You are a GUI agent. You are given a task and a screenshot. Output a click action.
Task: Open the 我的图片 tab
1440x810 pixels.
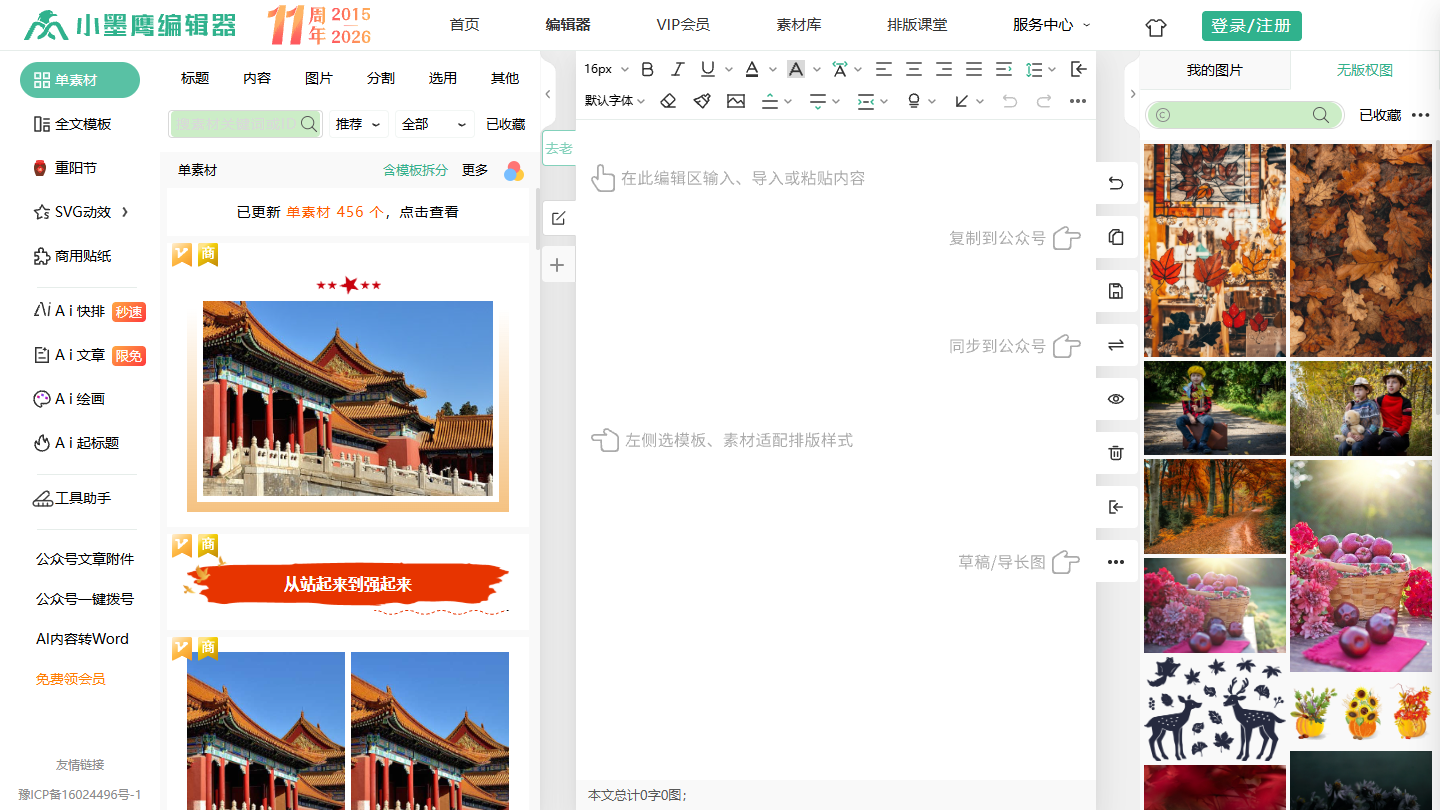[x=1215, y=70]
